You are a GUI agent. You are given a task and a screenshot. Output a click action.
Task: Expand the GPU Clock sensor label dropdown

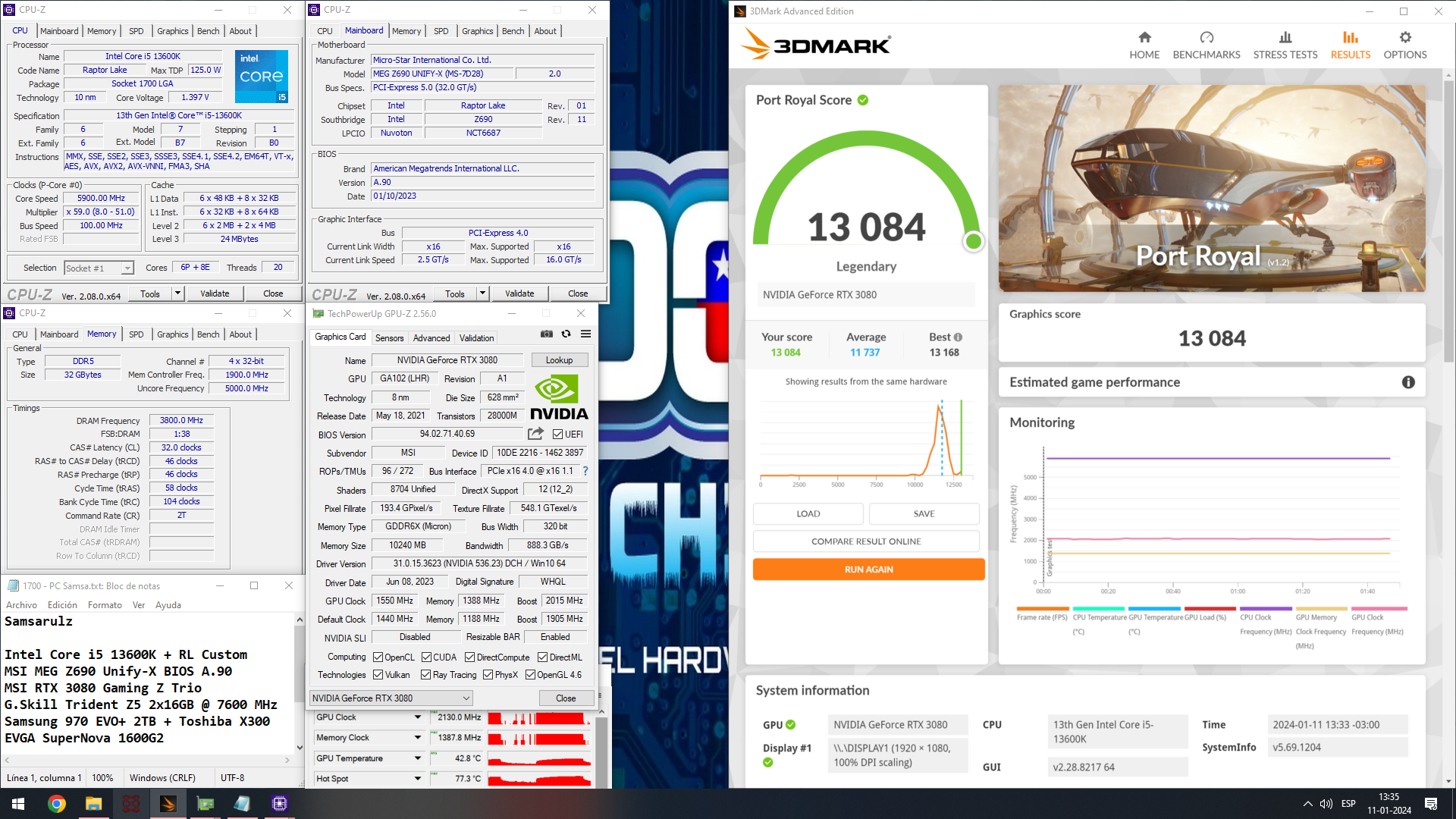[x=417, y=717]
